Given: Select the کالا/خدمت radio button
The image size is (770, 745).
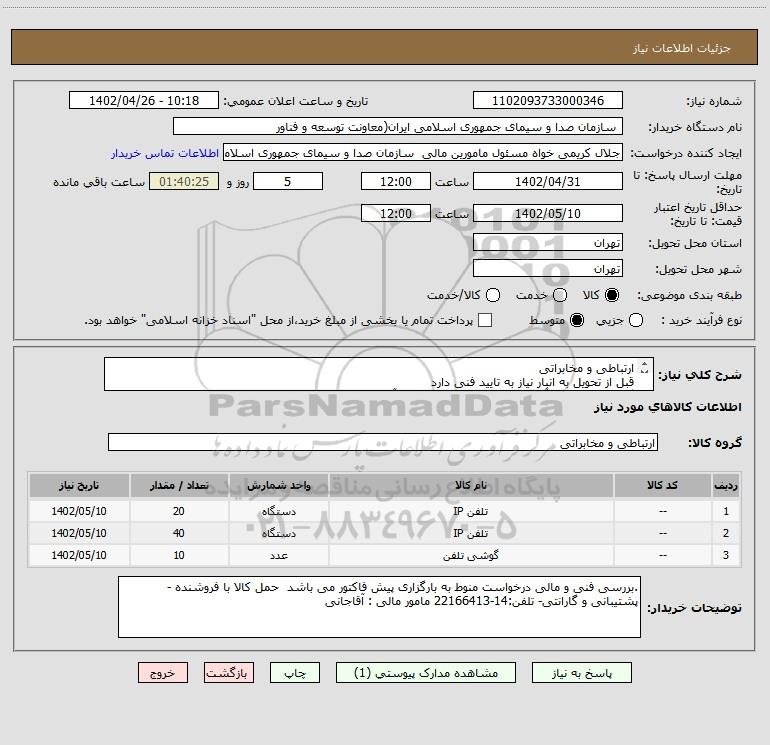Looking at the screenshot, I should (493, 295).
